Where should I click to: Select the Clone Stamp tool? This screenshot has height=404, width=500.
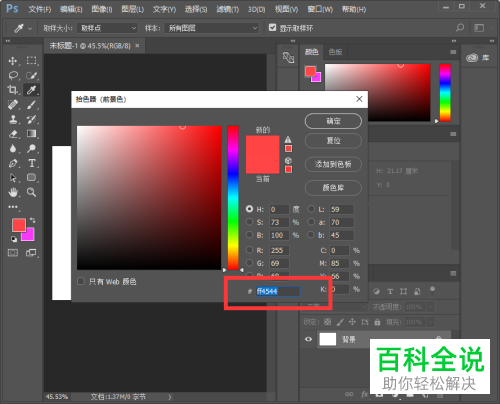[x=13, y=119]
